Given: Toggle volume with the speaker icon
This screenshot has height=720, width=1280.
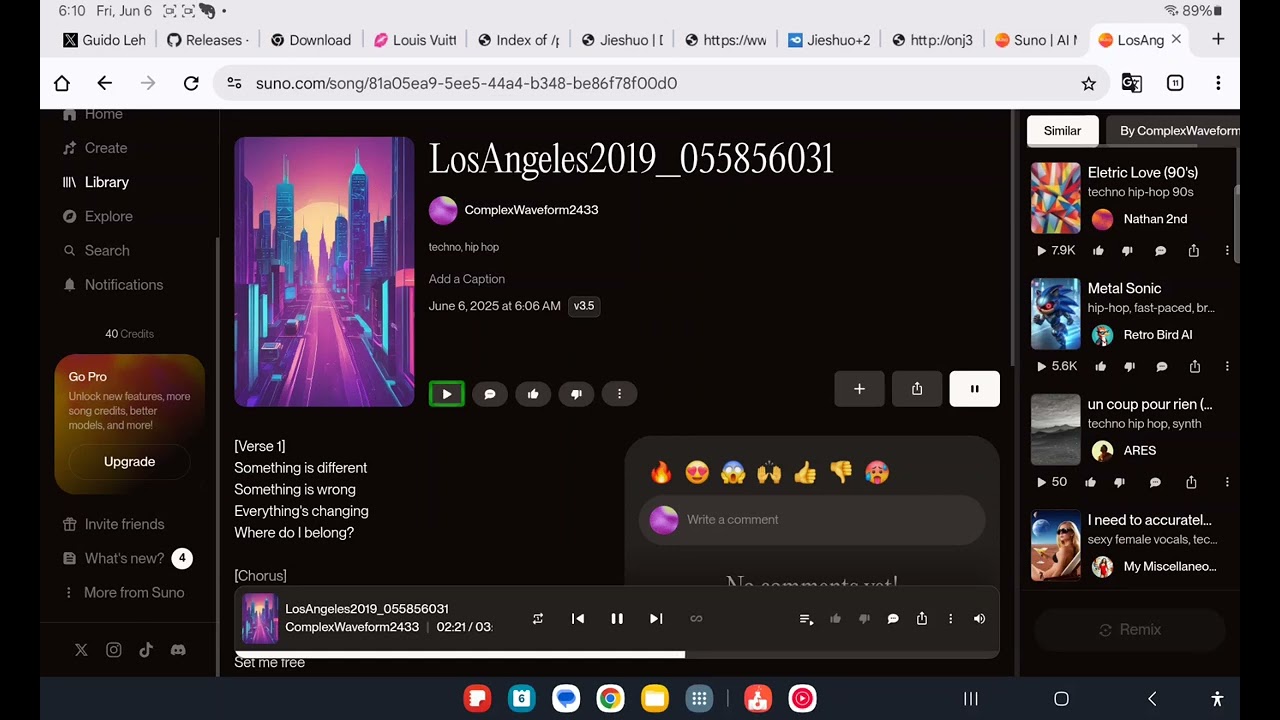Looking at the screenshot, I should point(979,619).
